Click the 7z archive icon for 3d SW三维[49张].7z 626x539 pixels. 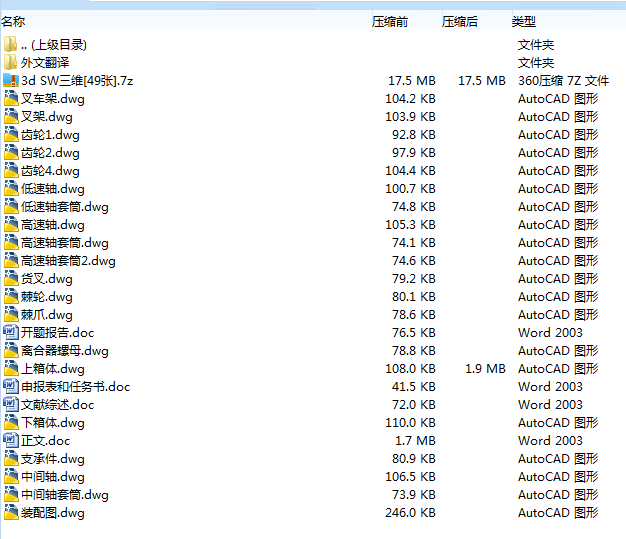11,80
